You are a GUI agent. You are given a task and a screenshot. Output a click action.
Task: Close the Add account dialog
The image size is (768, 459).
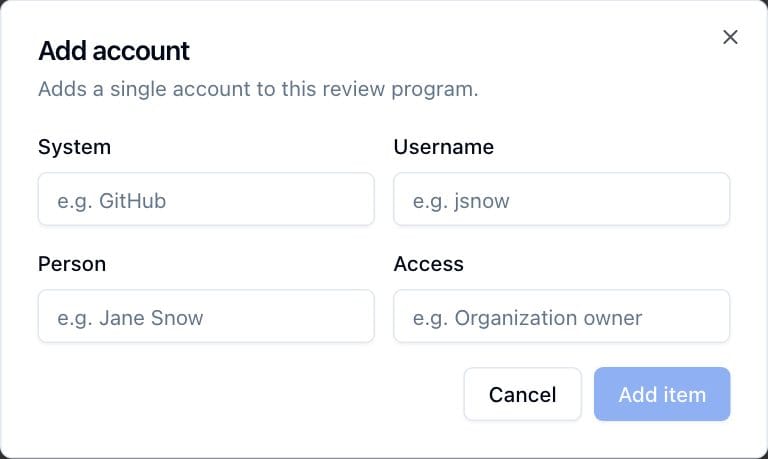point(730,37)
